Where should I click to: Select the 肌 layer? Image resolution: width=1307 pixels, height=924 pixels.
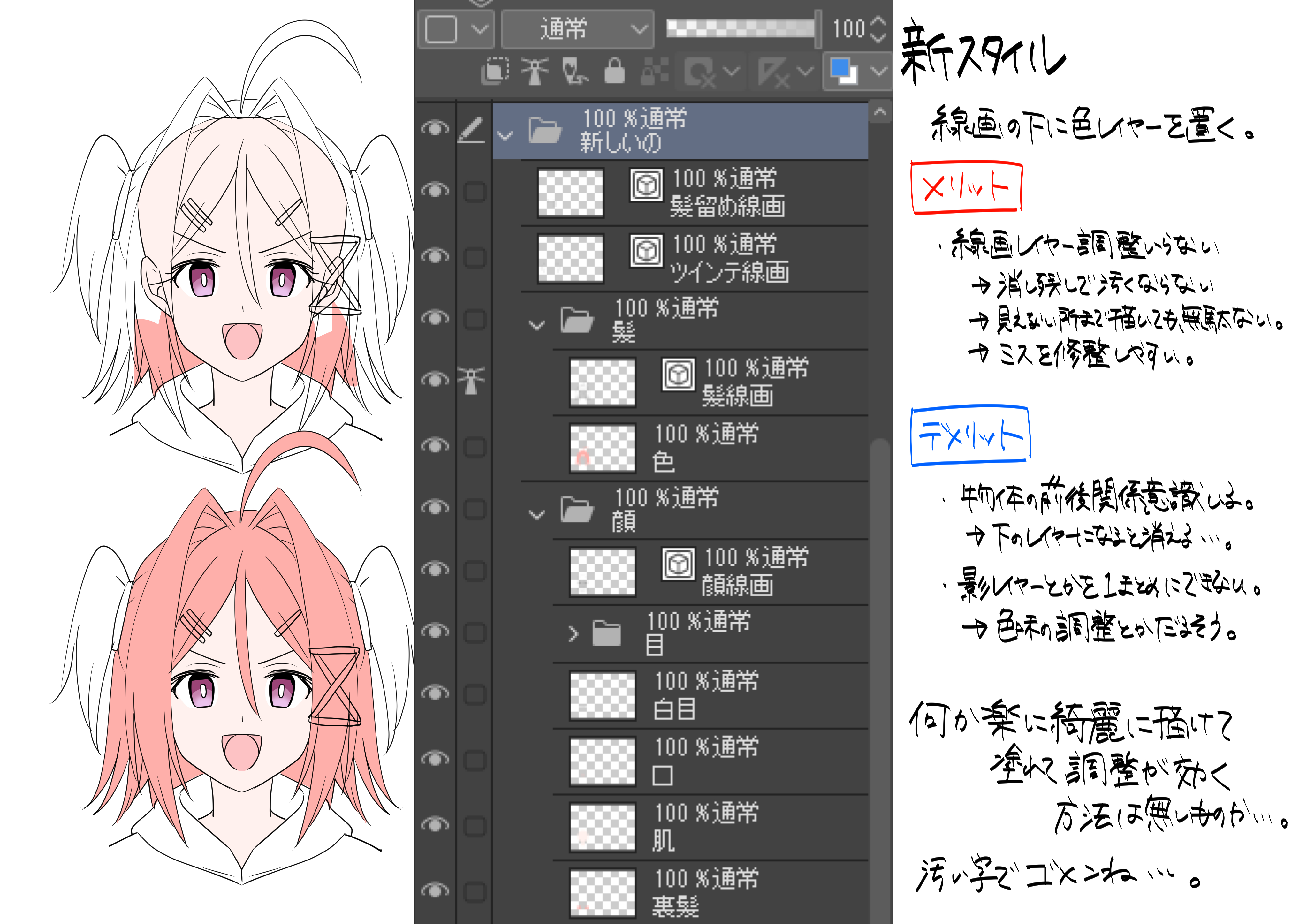pos(740,827)
